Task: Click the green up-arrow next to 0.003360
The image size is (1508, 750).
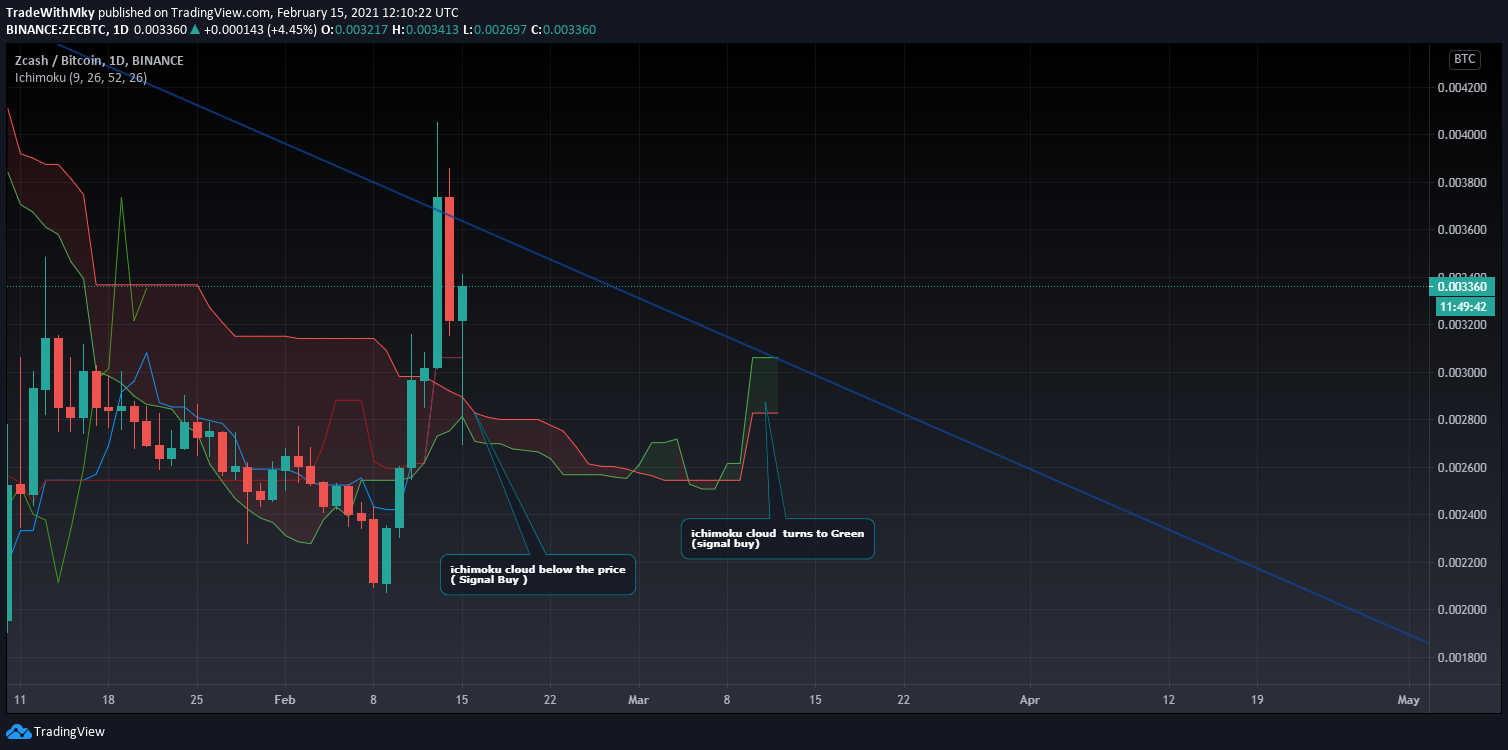Action: coord(195,29)
